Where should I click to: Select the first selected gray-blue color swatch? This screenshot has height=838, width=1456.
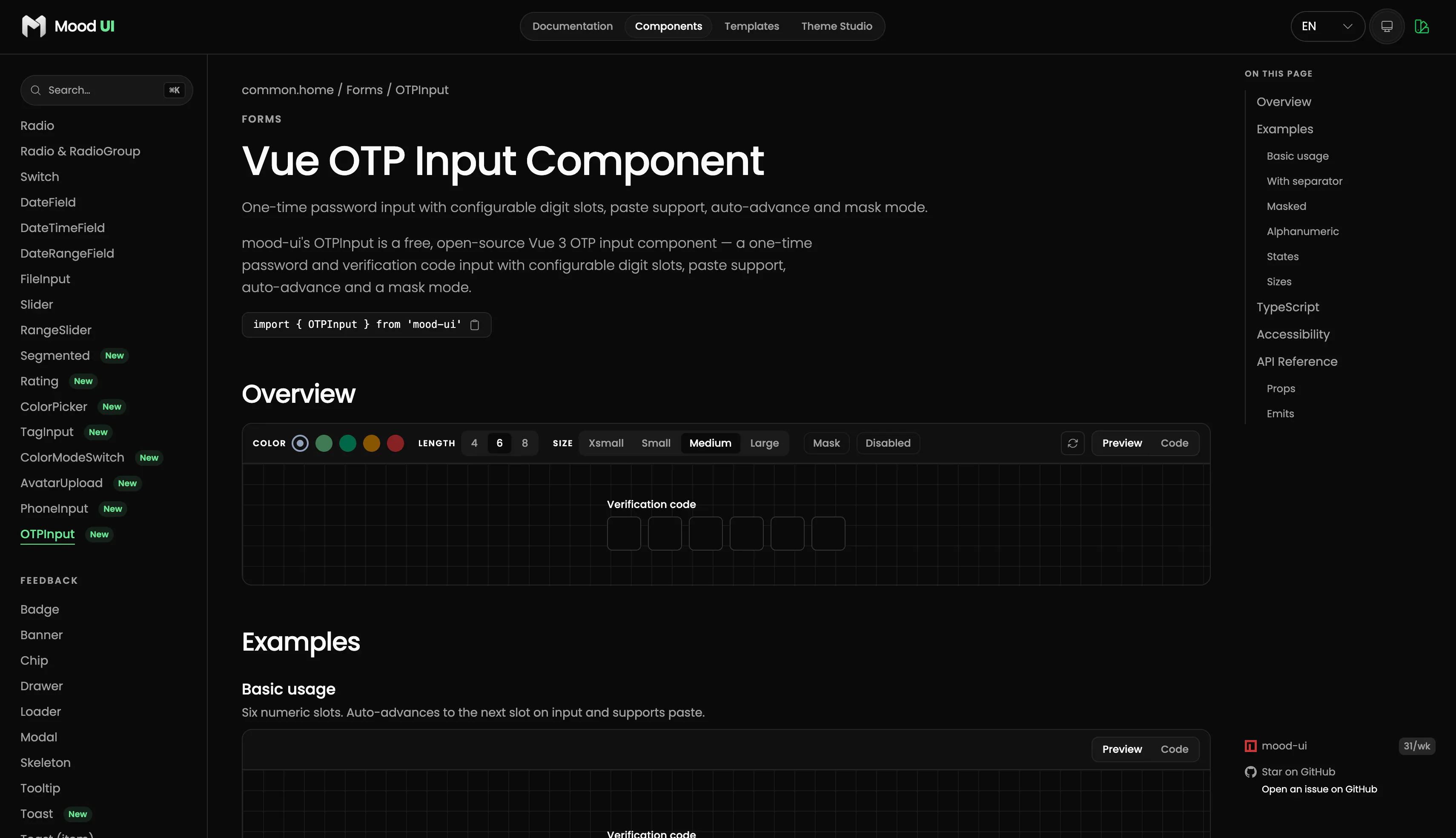pyautogui.click(x=300, y=443)
